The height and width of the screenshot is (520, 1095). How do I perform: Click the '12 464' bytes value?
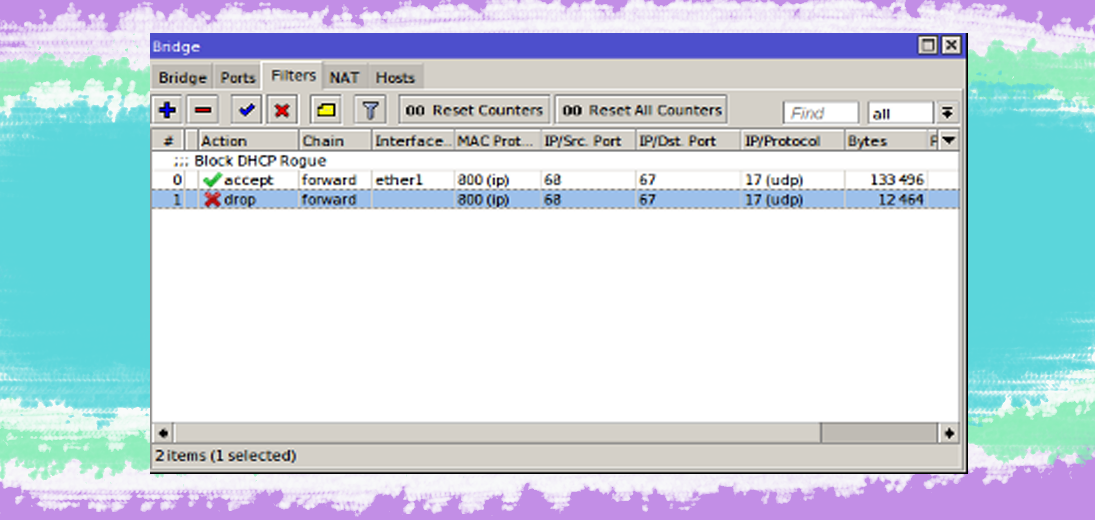point(901,200)
